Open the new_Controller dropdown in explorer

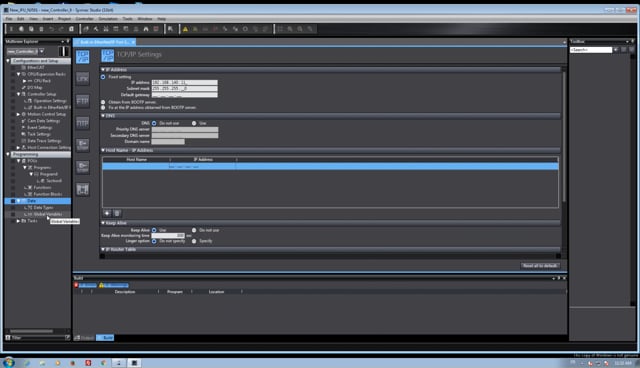(42, 51)
